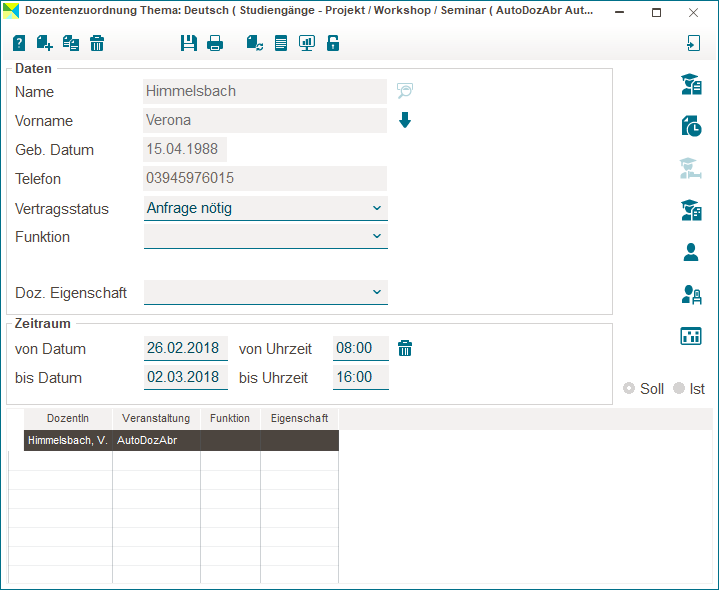
Task: Click the copy record icon
Action: [71, 43]
